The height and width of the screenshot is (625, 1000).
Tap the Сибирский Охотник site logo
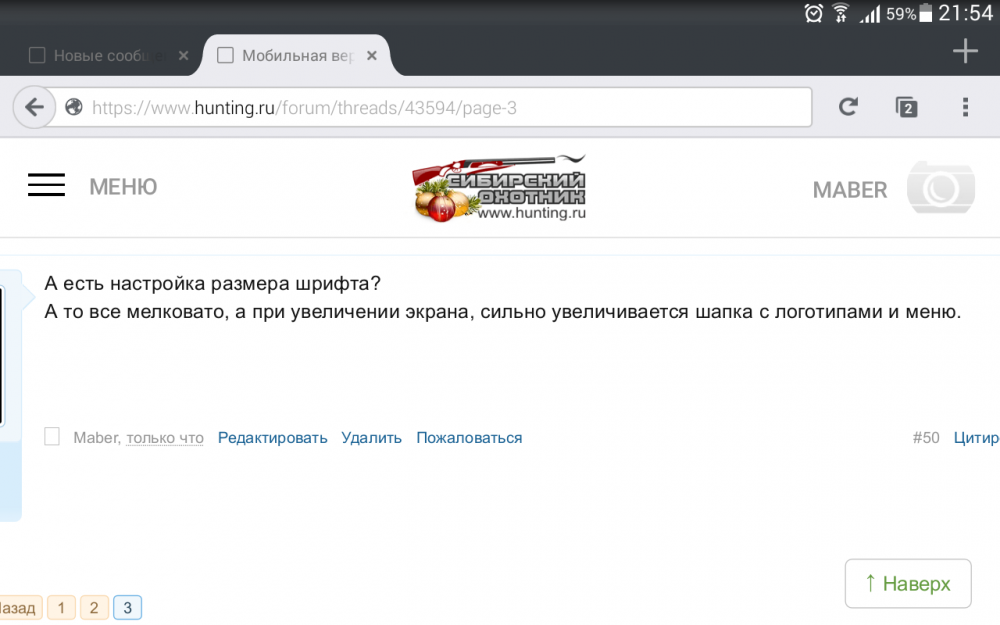point(499,187)
